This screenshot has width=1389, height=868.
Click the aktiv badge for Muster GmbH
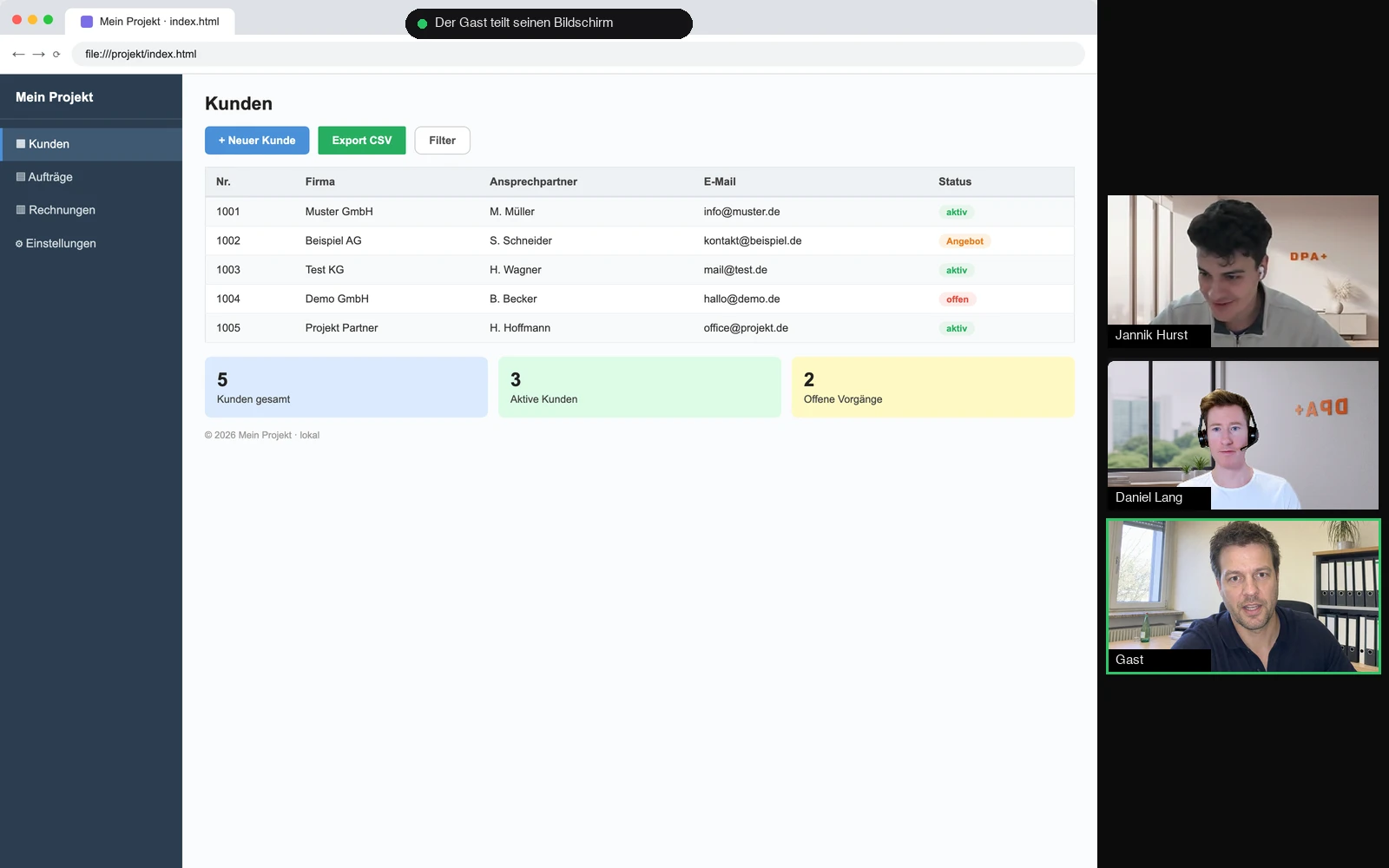pos(957,212)
